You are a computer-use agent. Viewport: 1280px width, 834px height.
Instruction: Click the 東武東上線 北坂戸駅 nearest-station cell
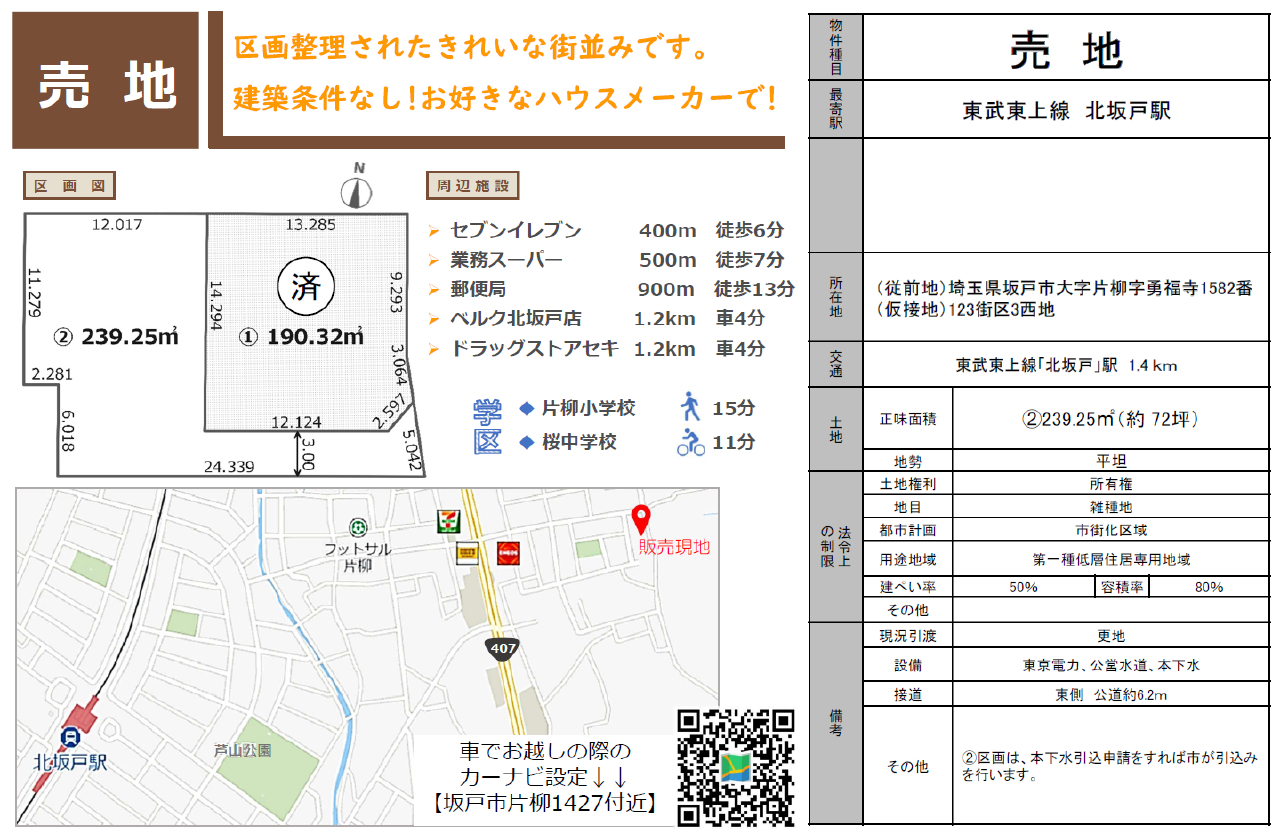tap(1067, 111)
